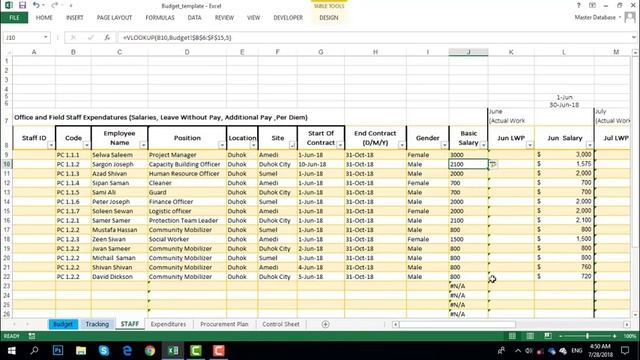This screenshot has height=360, width=640.
Task: Switch to the Procurement Plan sheet tab
Action: coord(224,324)
